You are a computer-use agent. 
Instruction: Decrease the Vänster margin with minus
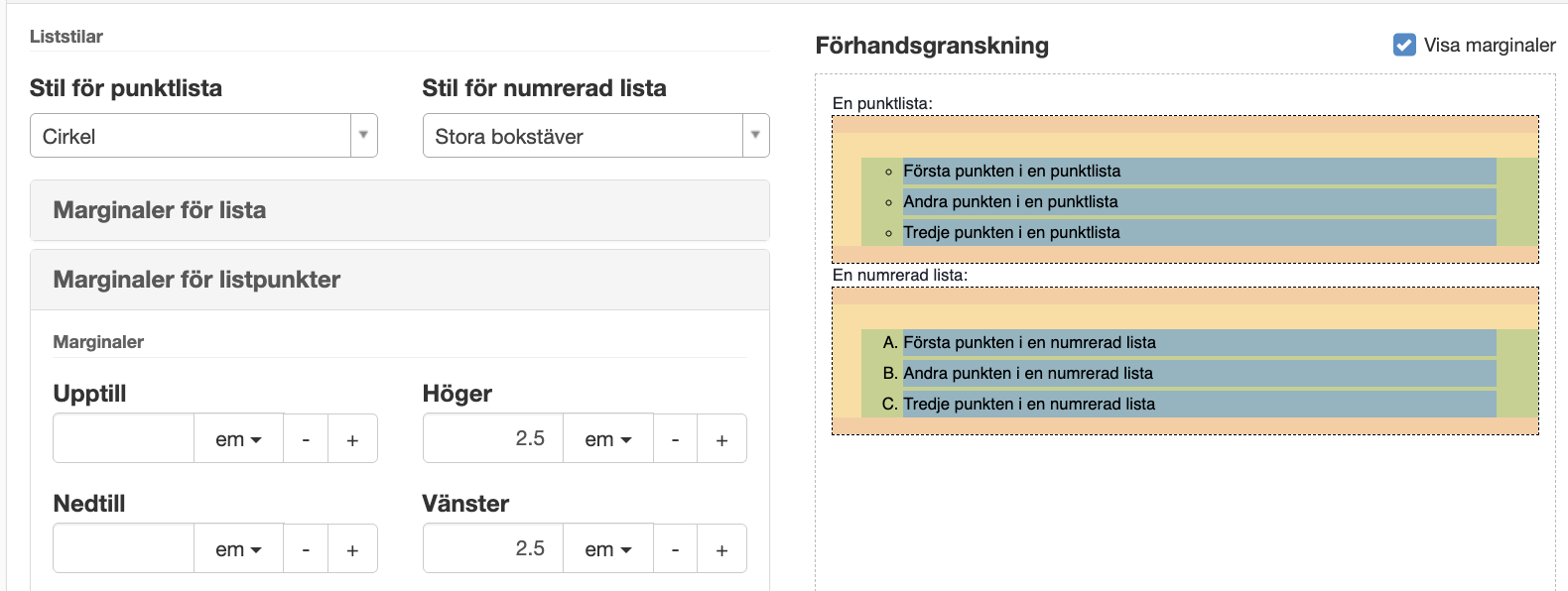pos(675,549)
